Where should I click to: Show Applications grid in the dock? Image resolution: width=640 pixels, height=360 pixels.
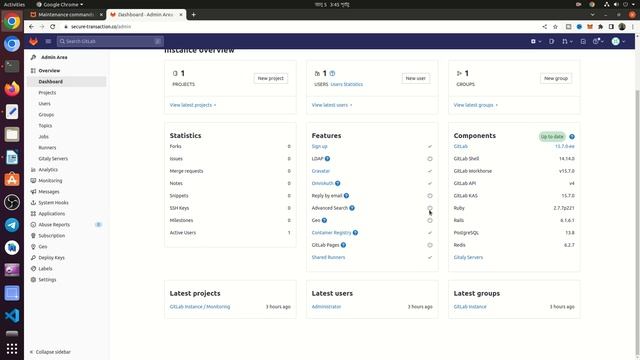click(x=12, y=348)
